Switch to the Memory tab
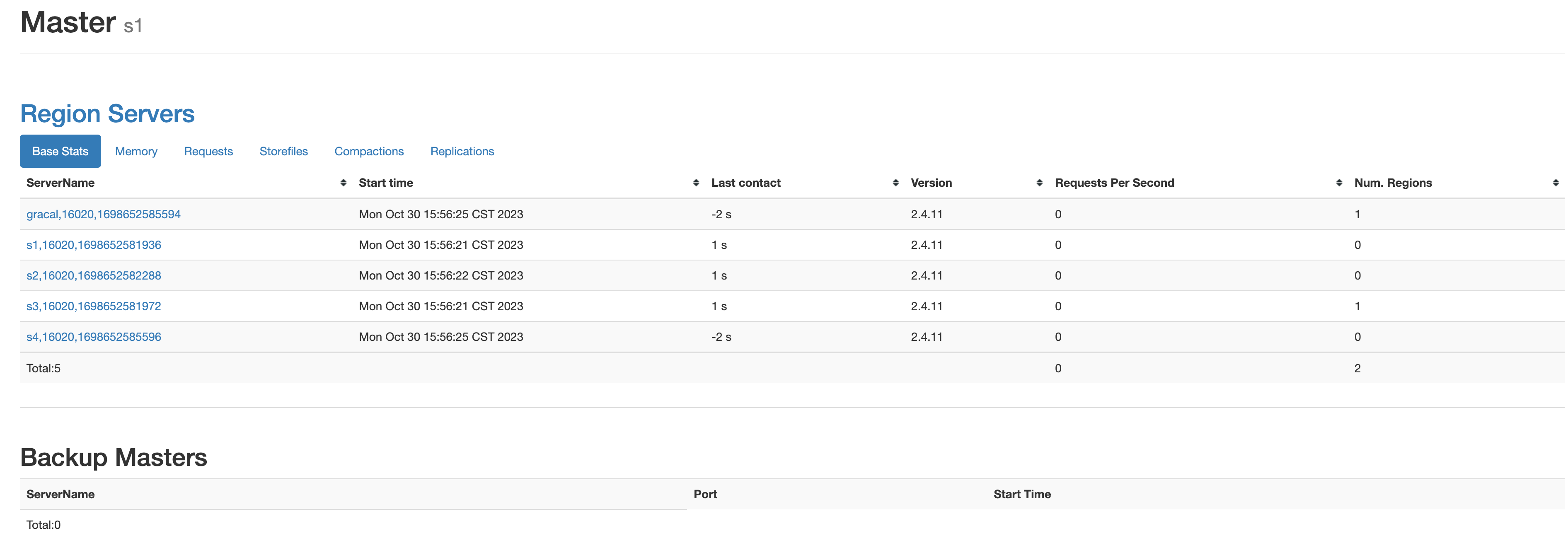Image resolution: width=1568 pixels, height=550 pixels. tap(136, 152)
